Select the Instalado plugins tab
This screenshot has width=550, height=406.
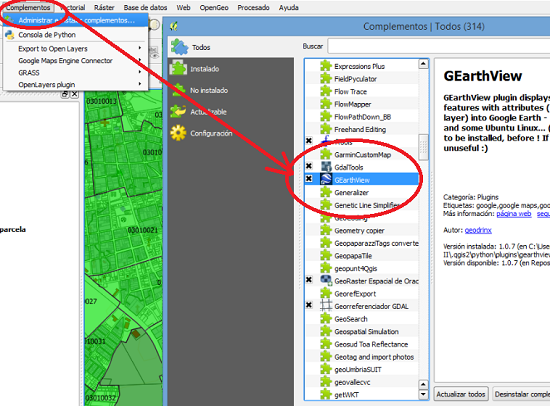230,69
